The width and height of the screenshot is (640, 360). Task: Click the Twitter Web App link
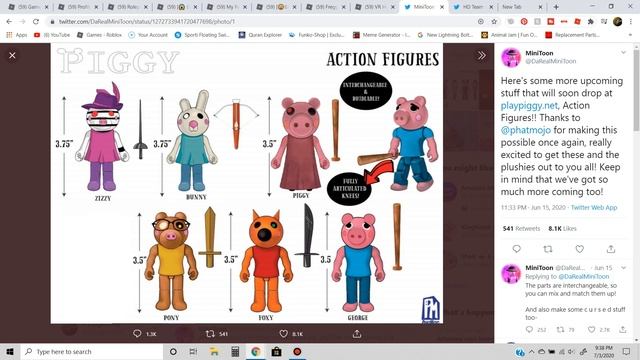[x=594, y=207]
